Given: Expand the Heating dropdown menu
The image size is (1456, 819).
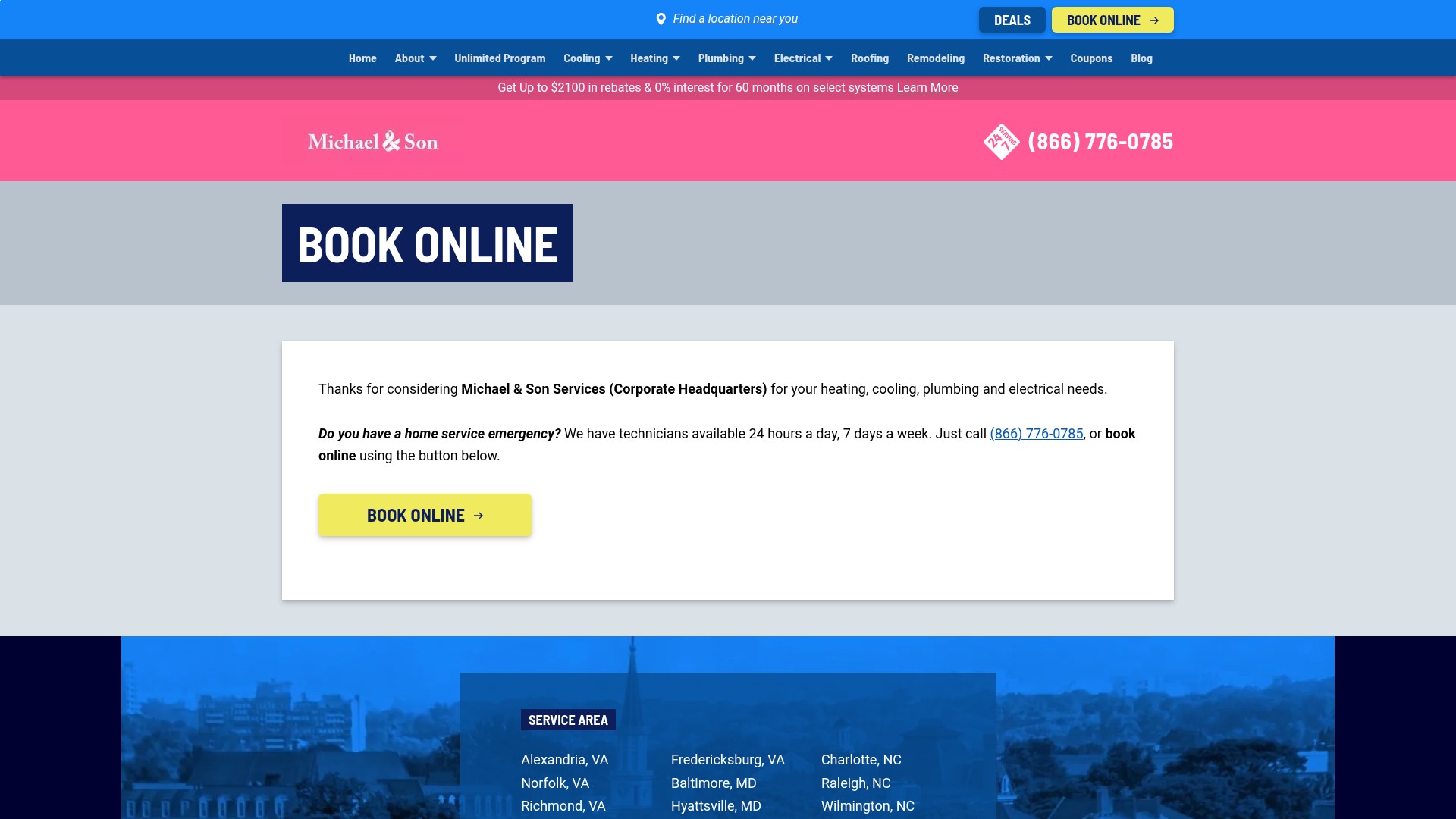Looking at the screenshot, I should tap(655, 58).
